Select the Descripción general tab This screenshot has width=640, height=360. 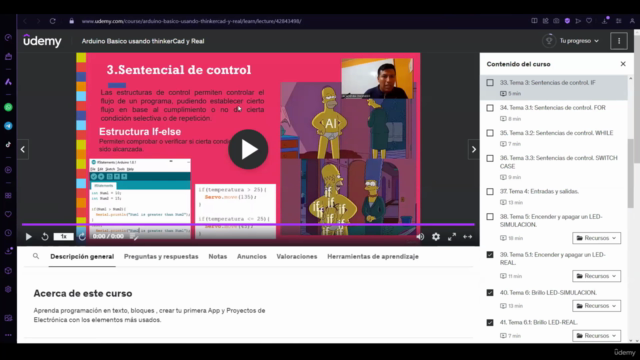82,256
